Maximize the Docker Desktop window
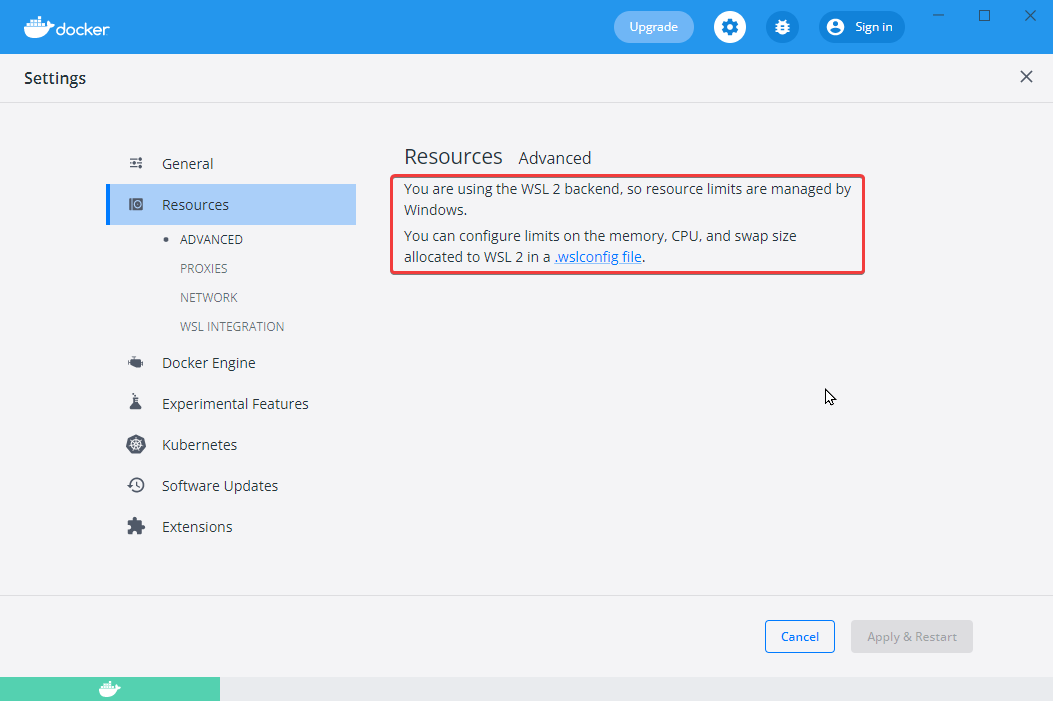This screenshot has height=701, width=1053. point(985,15)
